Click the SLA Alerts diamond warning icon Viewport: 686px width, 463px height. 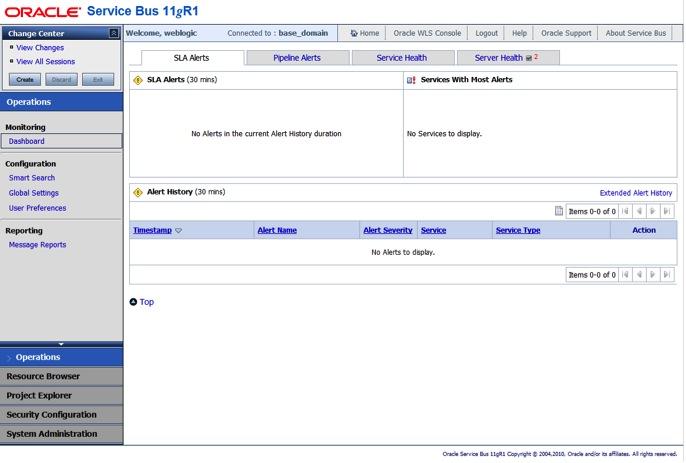click(138, 80)
